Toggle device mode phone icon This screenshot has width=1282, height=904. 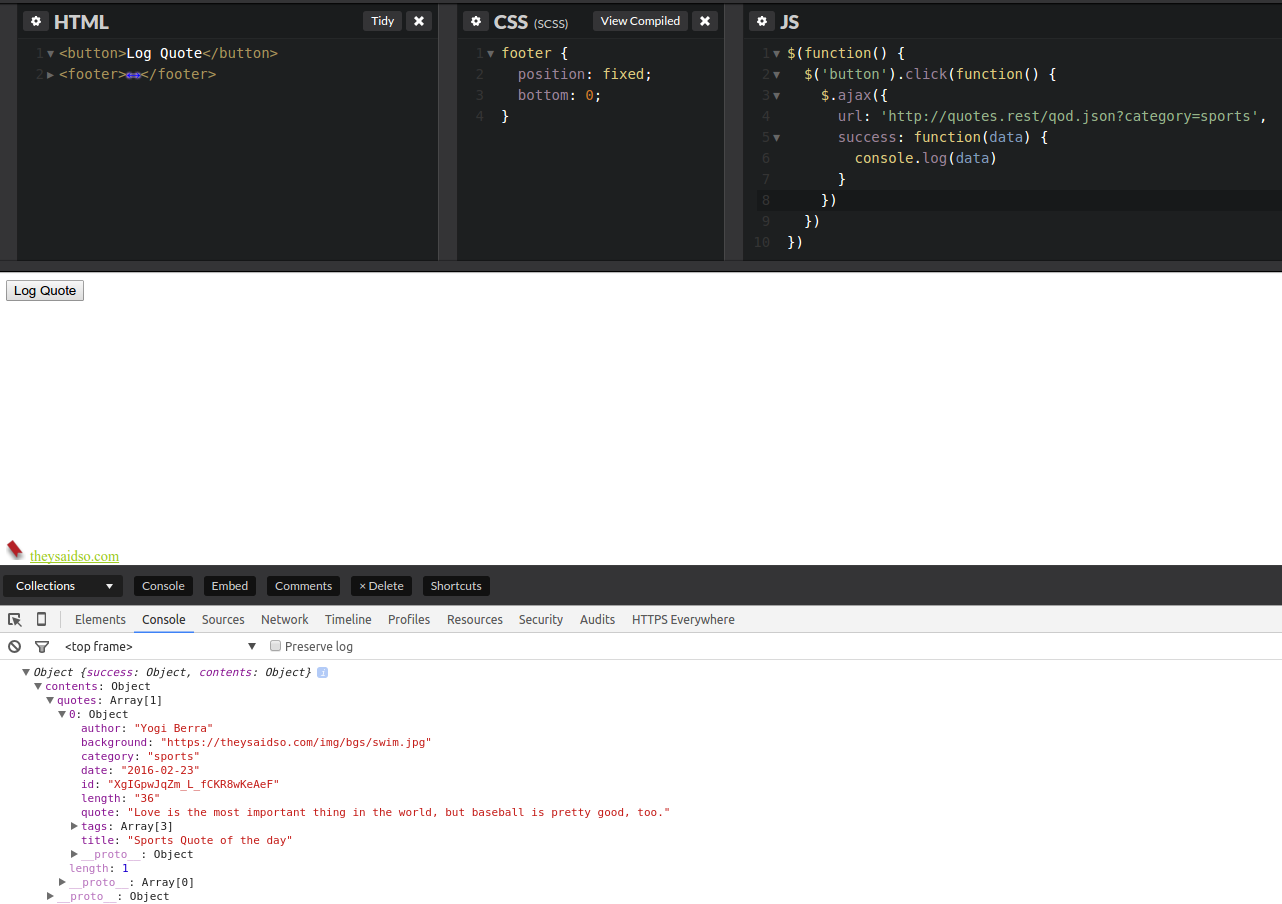tap(41, 620)
